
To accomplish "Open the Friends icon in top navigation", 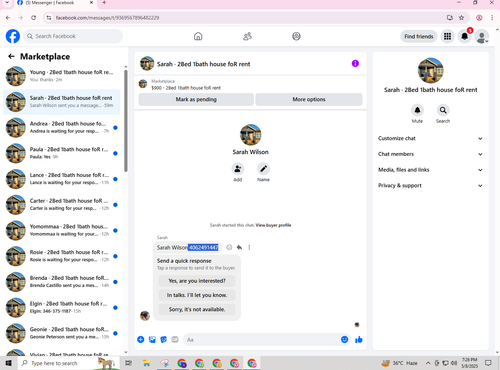I will coord(247,36).
